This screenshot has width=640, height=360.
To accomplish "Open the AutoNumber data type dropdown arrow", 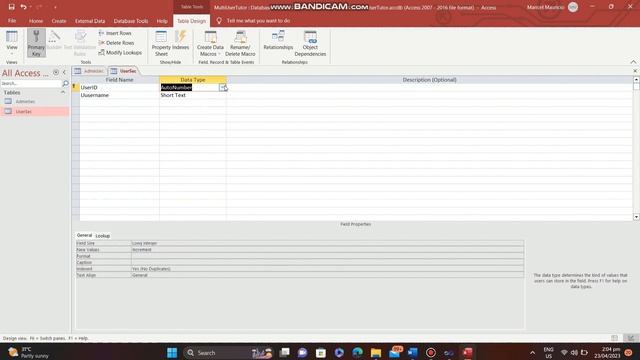I will (223, 87).
